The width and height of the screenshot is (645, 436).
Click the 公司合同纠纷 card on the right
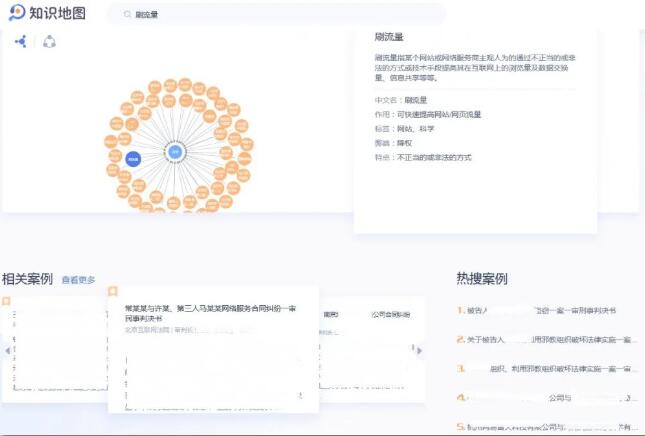pos(372,348)
